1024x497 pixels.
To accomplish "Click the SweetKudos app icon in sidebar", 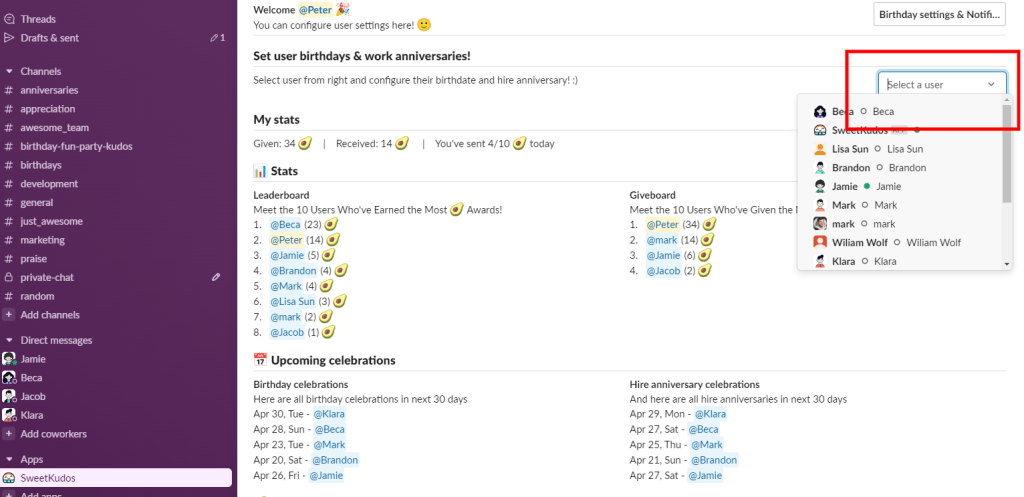I will coord(9,478).
